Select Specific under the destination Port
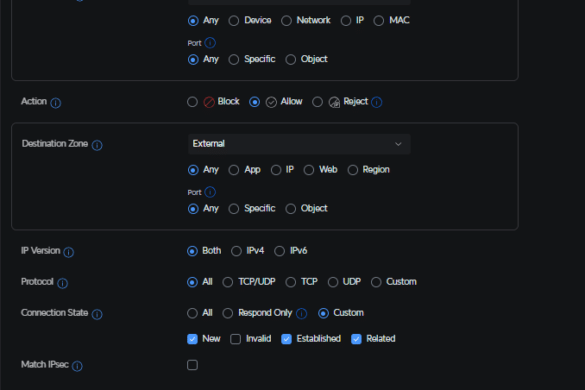Screen dimensions: 585x390 234,209
